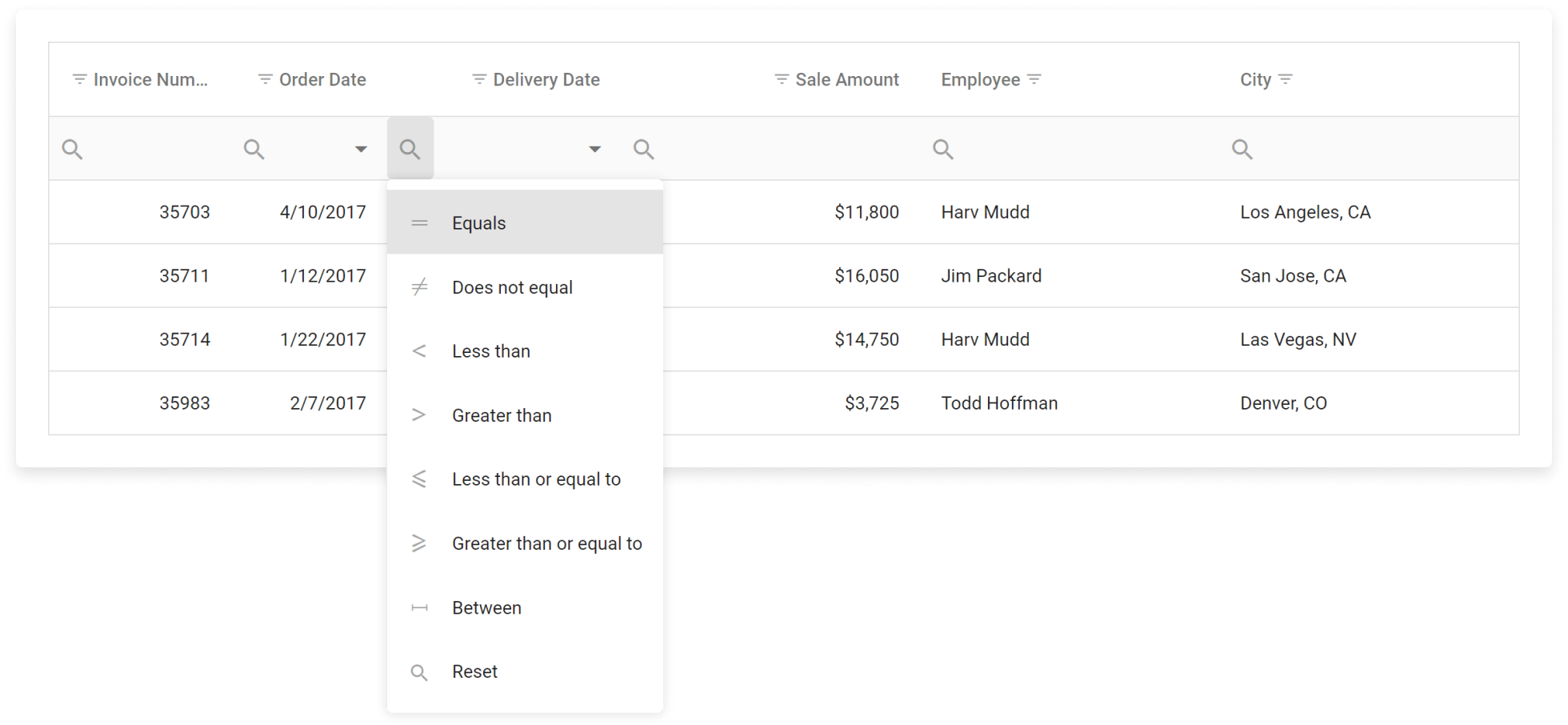The width and height of the screenshot is (1568, 725).
Task: Open the Delivery Date filter dropdown arrow
Action: [594, 148]
